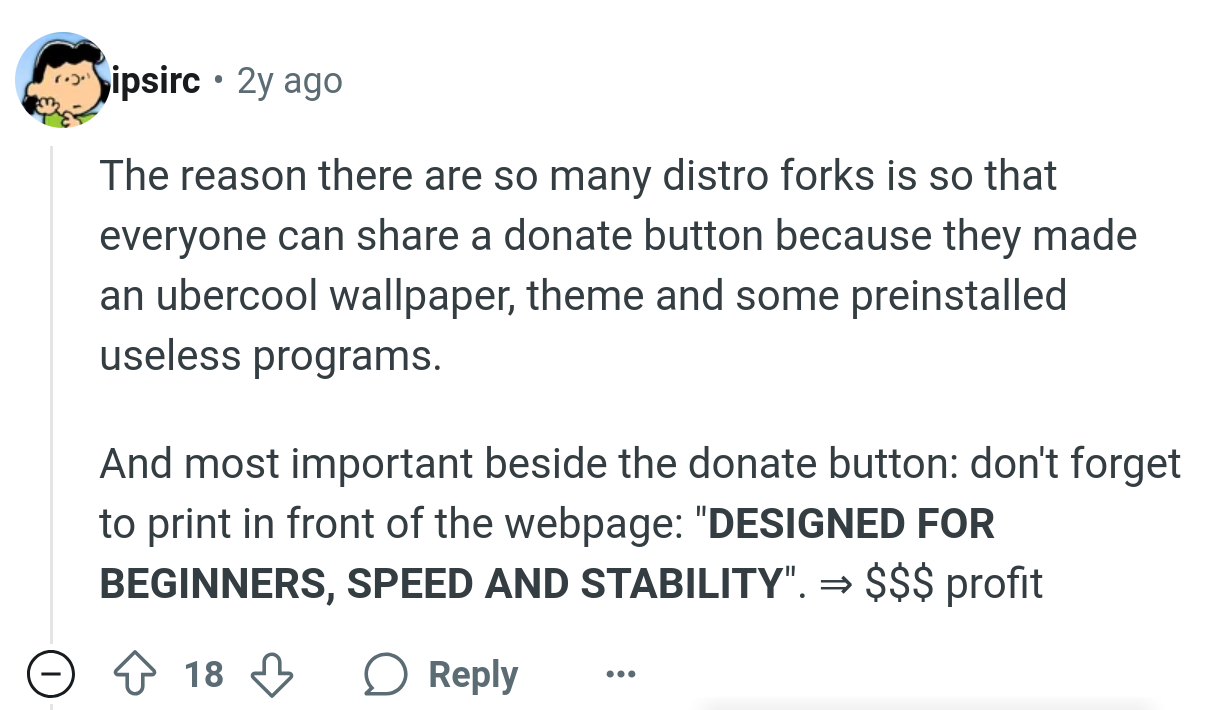Open ipsirc's cartoon avatar image
The height and width of the screenshot is (710, 1229).
coord(64,80)
